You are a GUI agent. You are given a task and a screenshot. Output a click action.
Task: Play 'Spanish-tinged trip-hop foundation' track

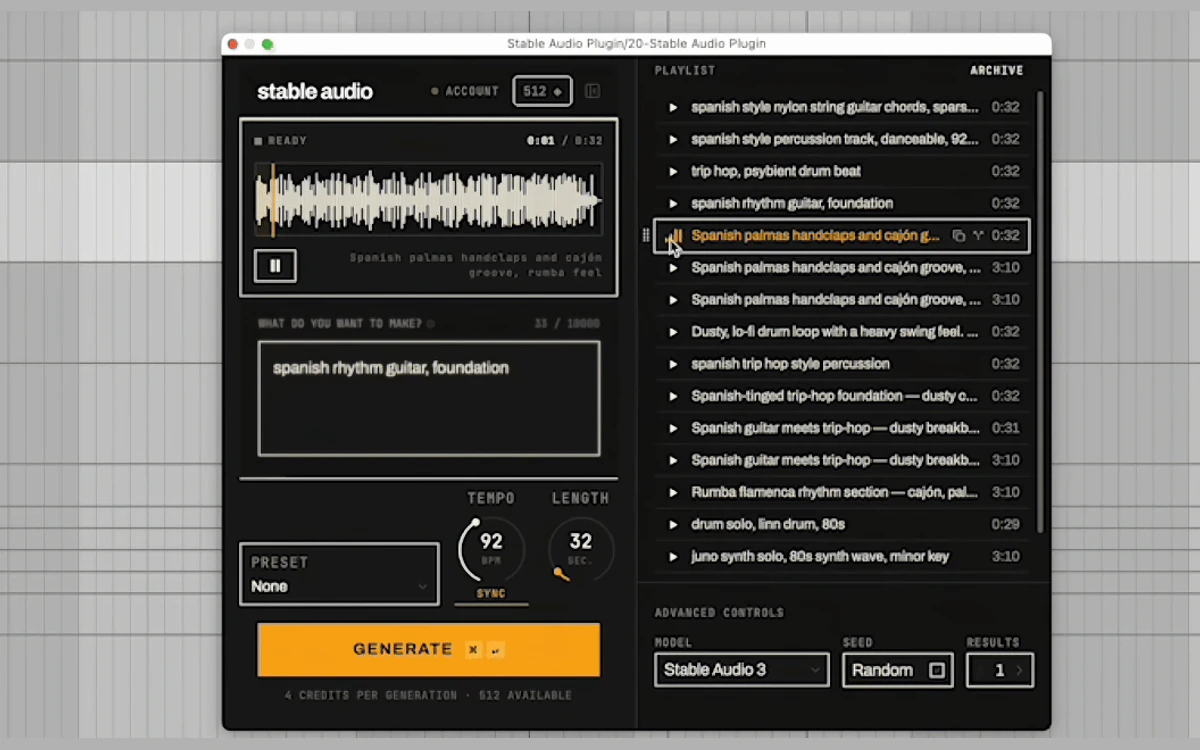(673, 396)
